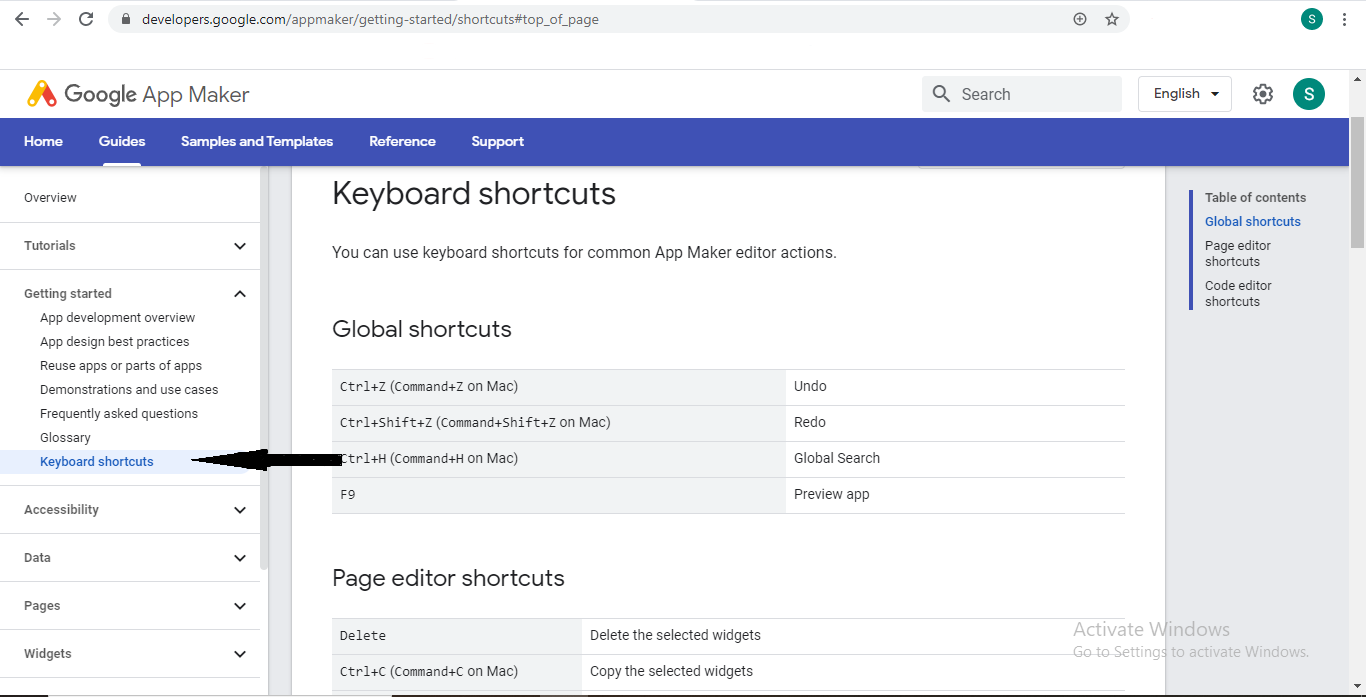This screenshot has width=1366, height=697.
Task: Click the Global Search table cell
Action: 955,459
